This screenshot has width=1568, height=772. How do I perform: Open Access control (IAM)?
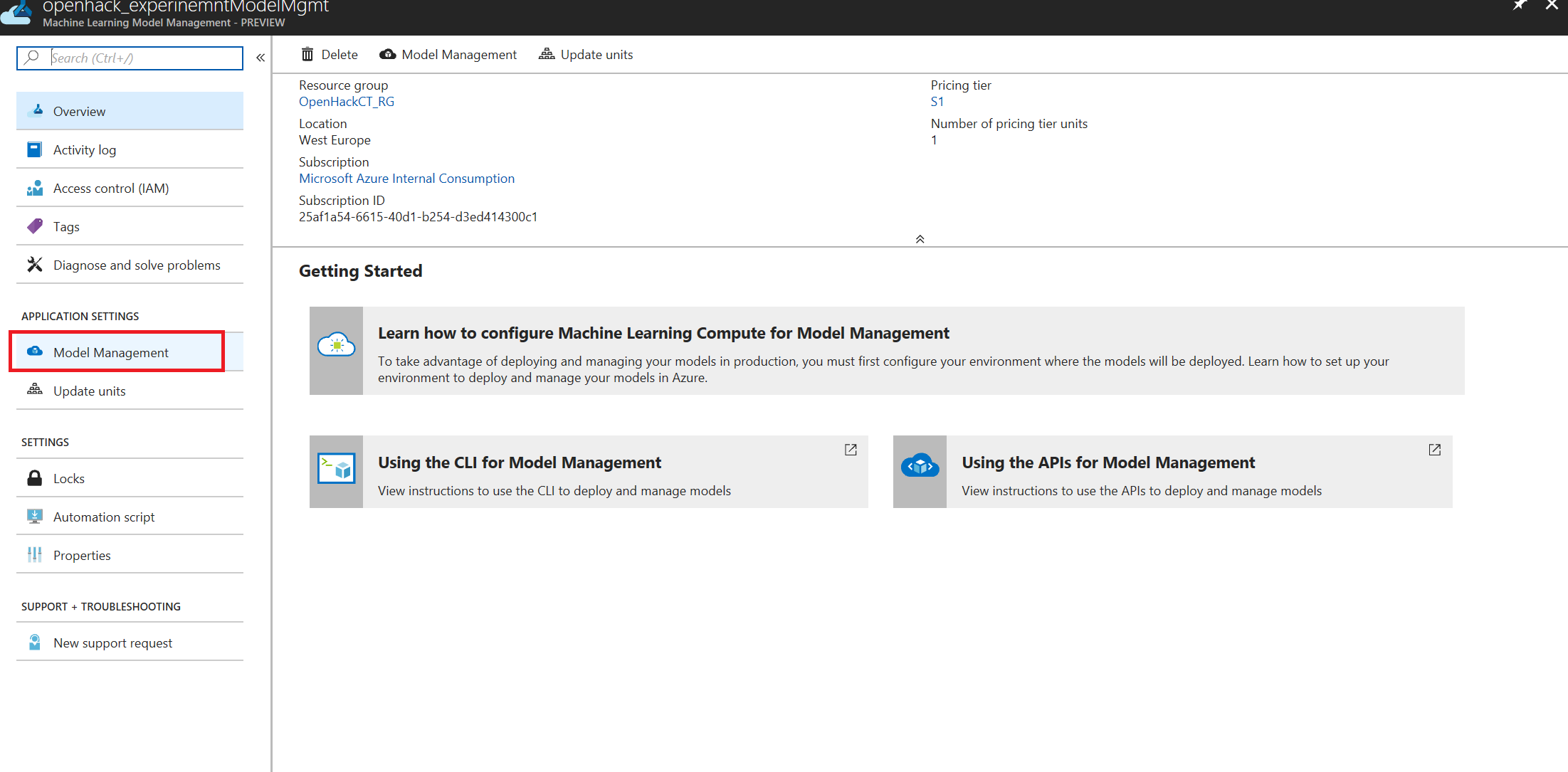point(130,188)
